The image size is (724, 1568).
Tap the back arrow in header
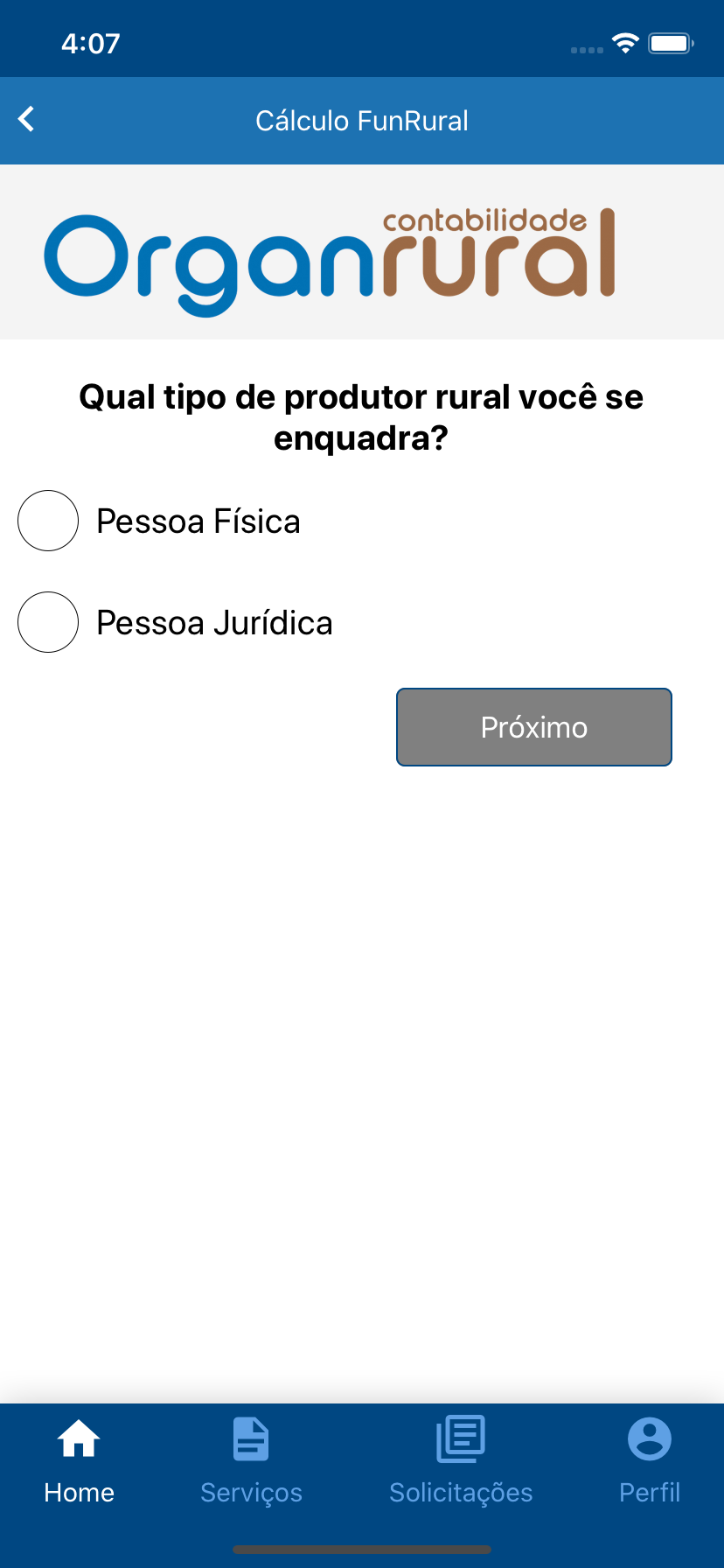pos(27,119)
